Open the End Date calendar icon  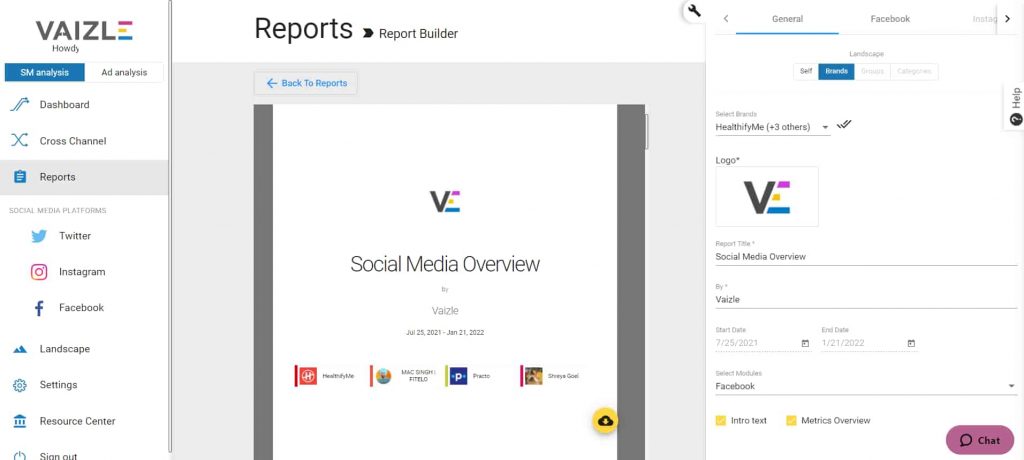(x=911, y=343)
